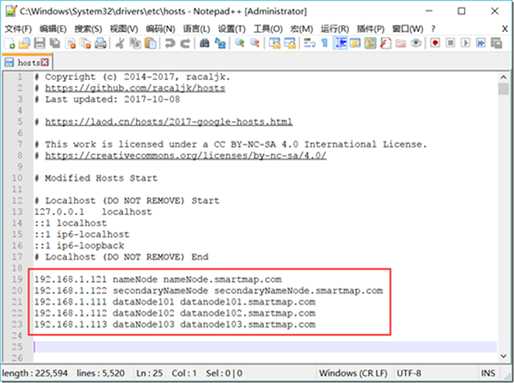Undo last edit with toolbar arrow
This screenshot has width=514, height=383.
[170, 43]
